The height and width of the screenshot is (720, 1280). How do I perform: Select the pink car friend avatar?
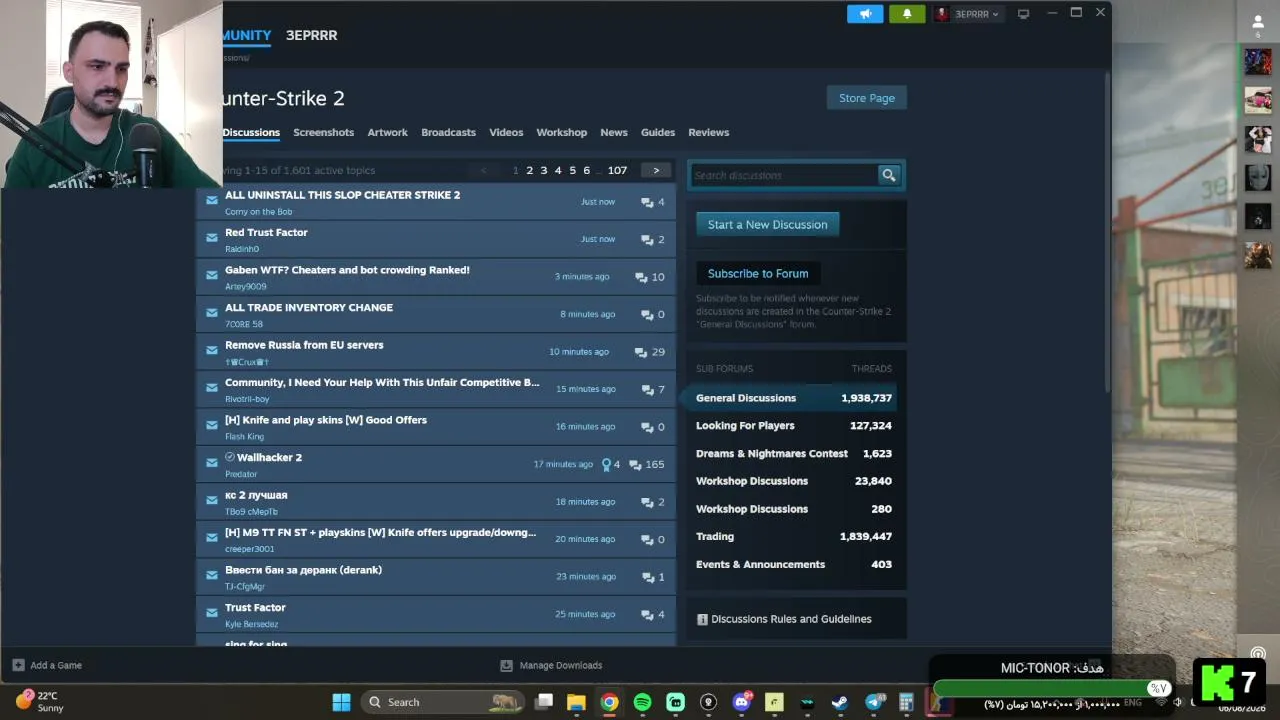pyautogui.click(x=1258, y=100)
